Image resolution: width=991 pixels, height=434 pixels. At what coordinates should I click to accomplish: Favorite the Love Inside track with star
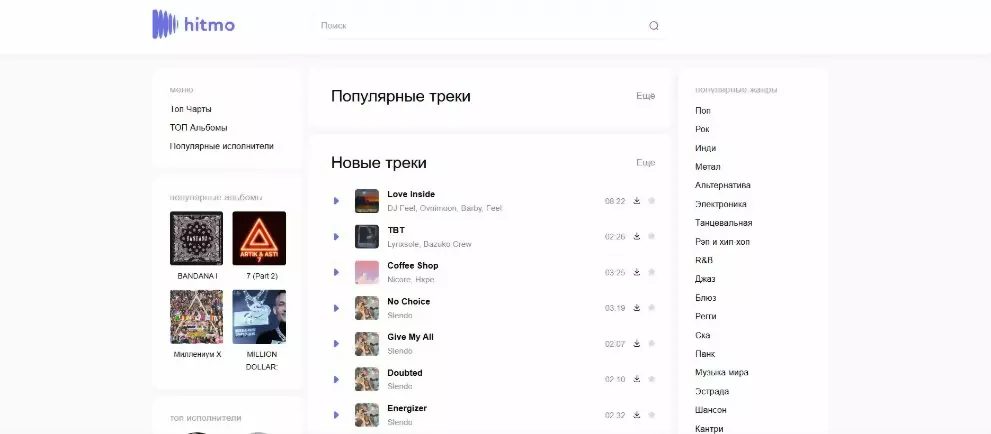[x=652, y=201]
